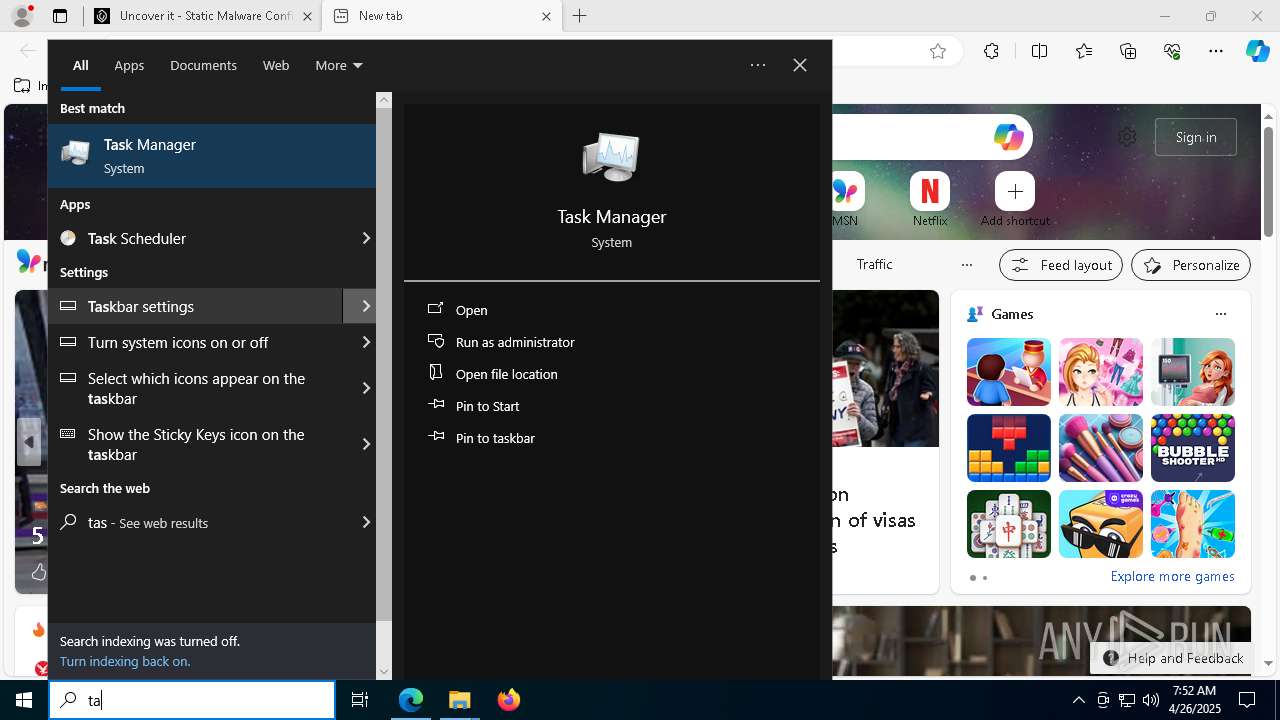Viewport: 1280px width, 720px height.
Task: Open Traffic feed tab
Action: tap(874, 264)
